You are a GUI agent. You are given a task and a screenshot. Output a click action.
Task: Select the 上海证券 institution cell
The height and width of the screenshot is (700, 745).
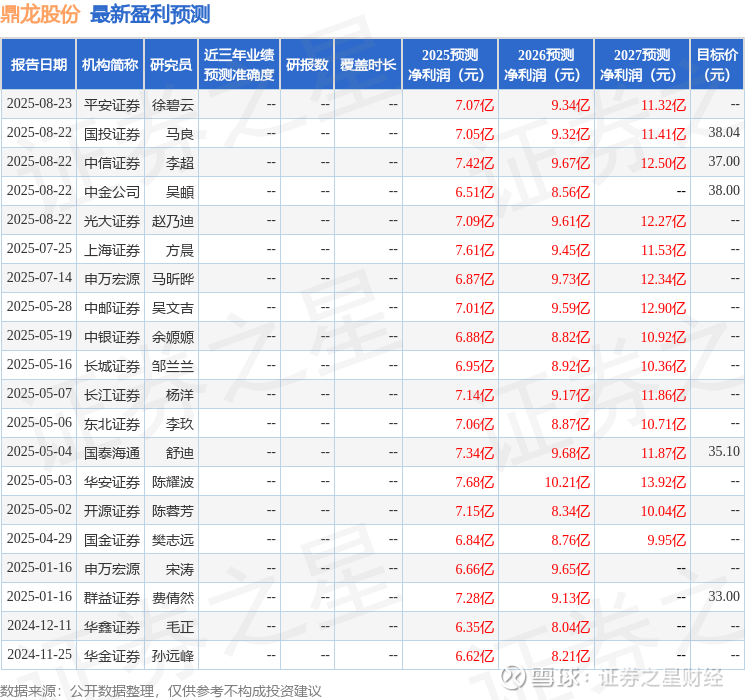(112, 250)
